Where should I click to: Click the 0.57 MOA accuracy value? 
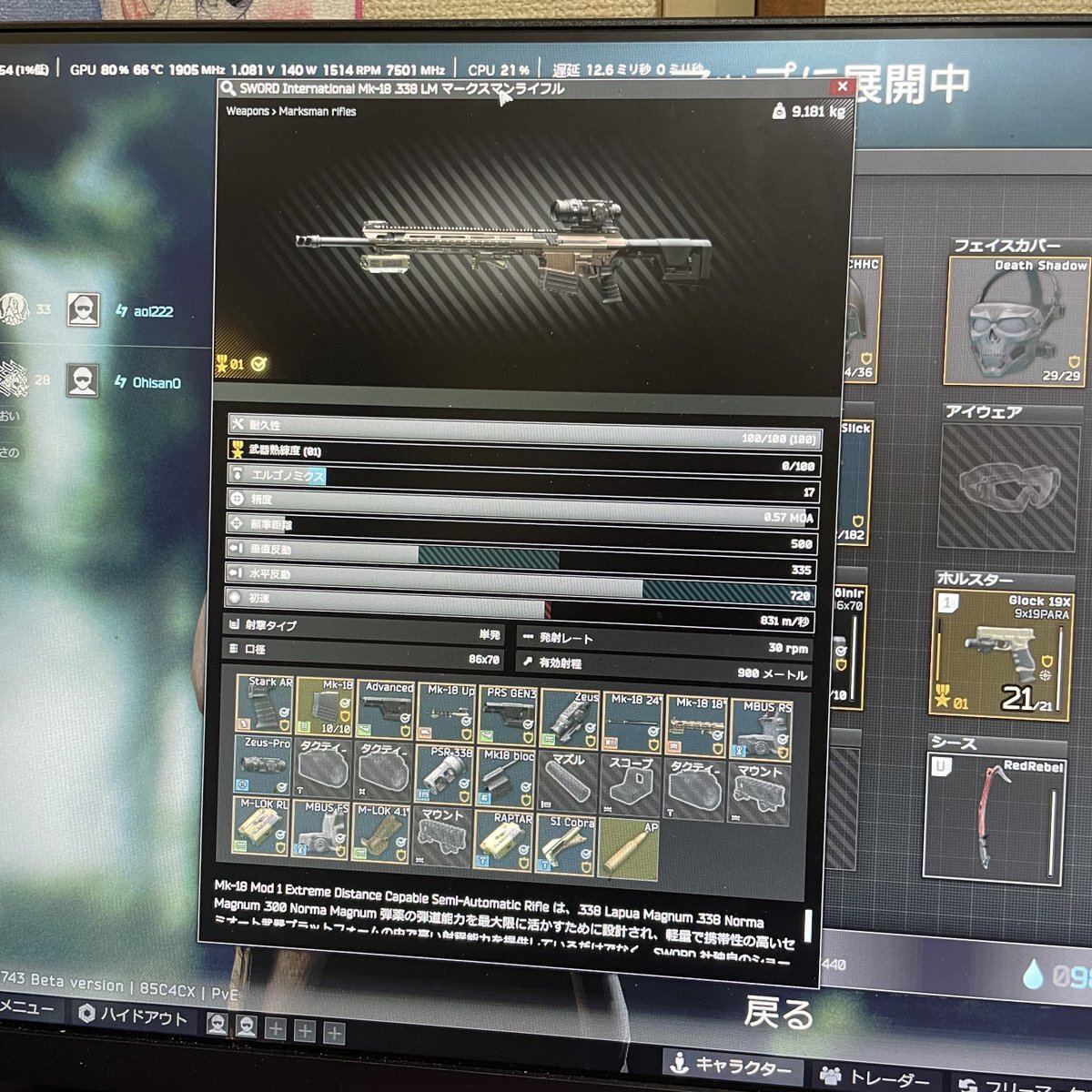pos(787,518)
